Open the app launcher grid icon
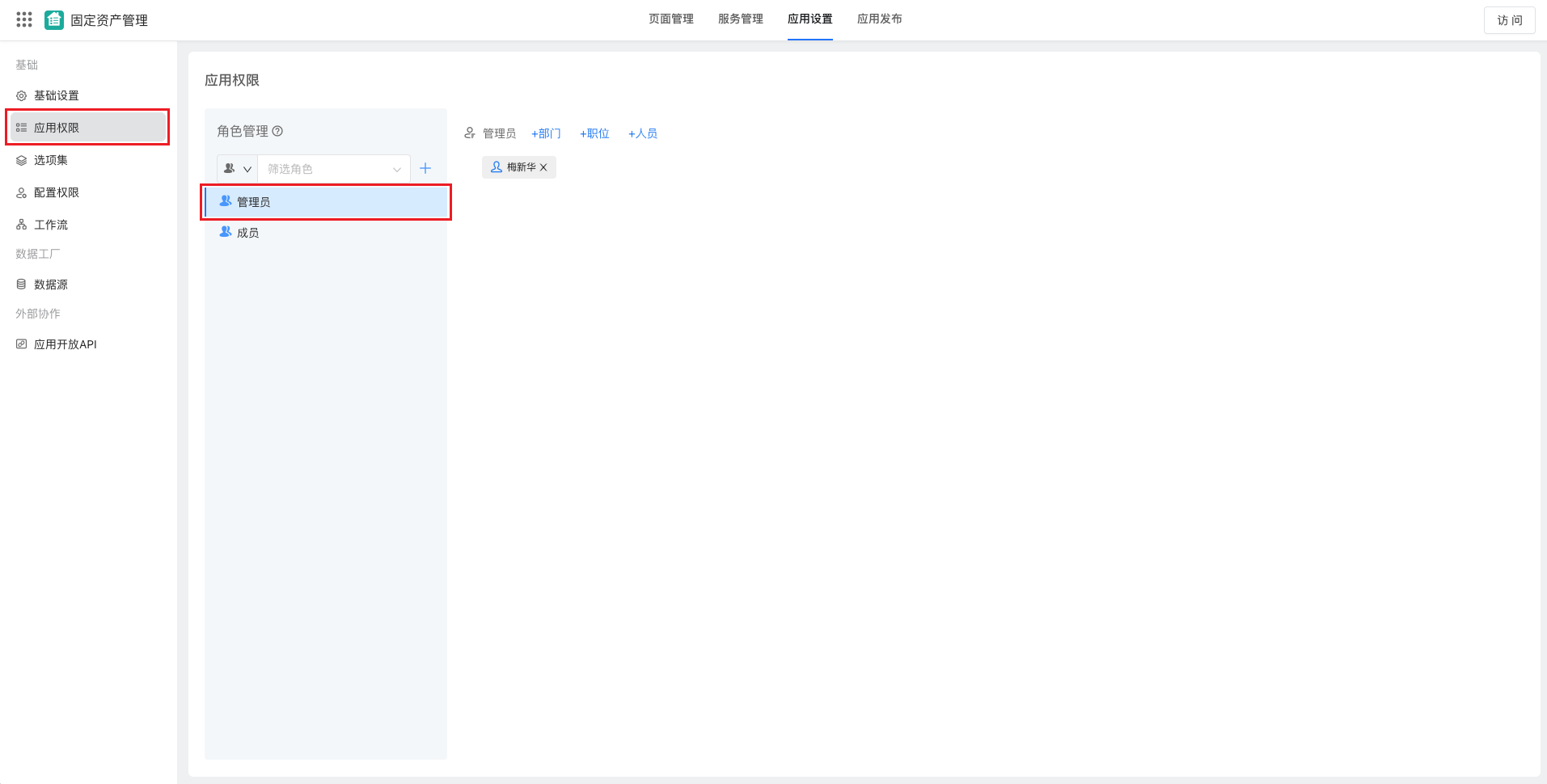1547x784 pixels. click(24, 19)
